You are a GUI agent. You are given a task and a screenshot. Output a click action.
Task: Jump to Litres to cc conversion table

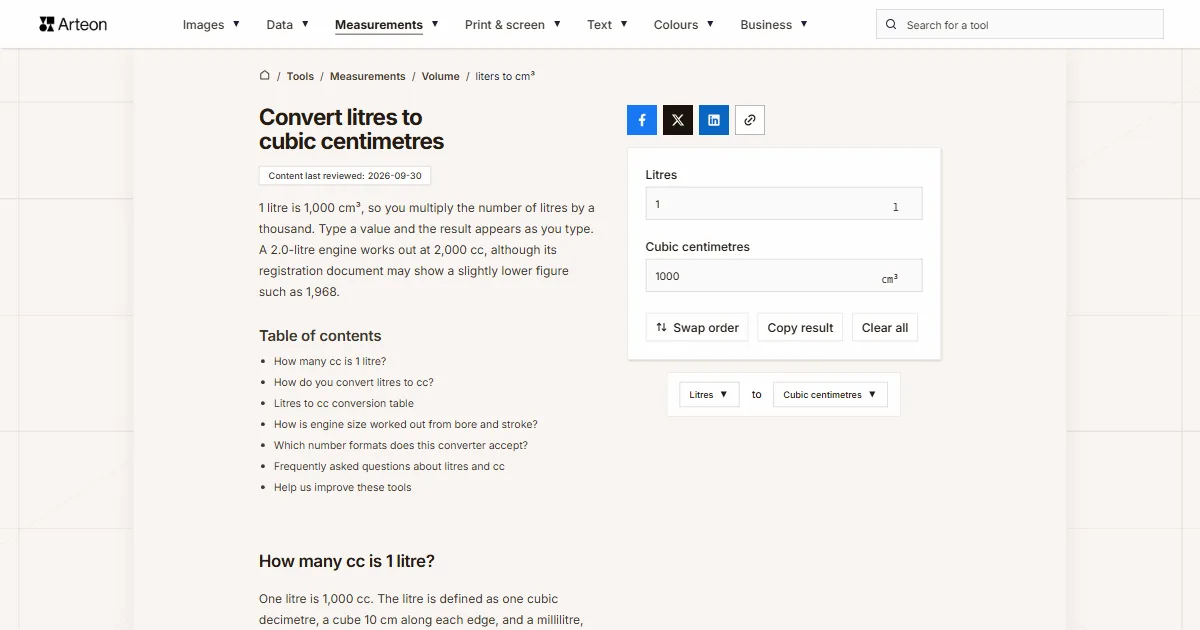pyautogui.click(x=344, y=403)
